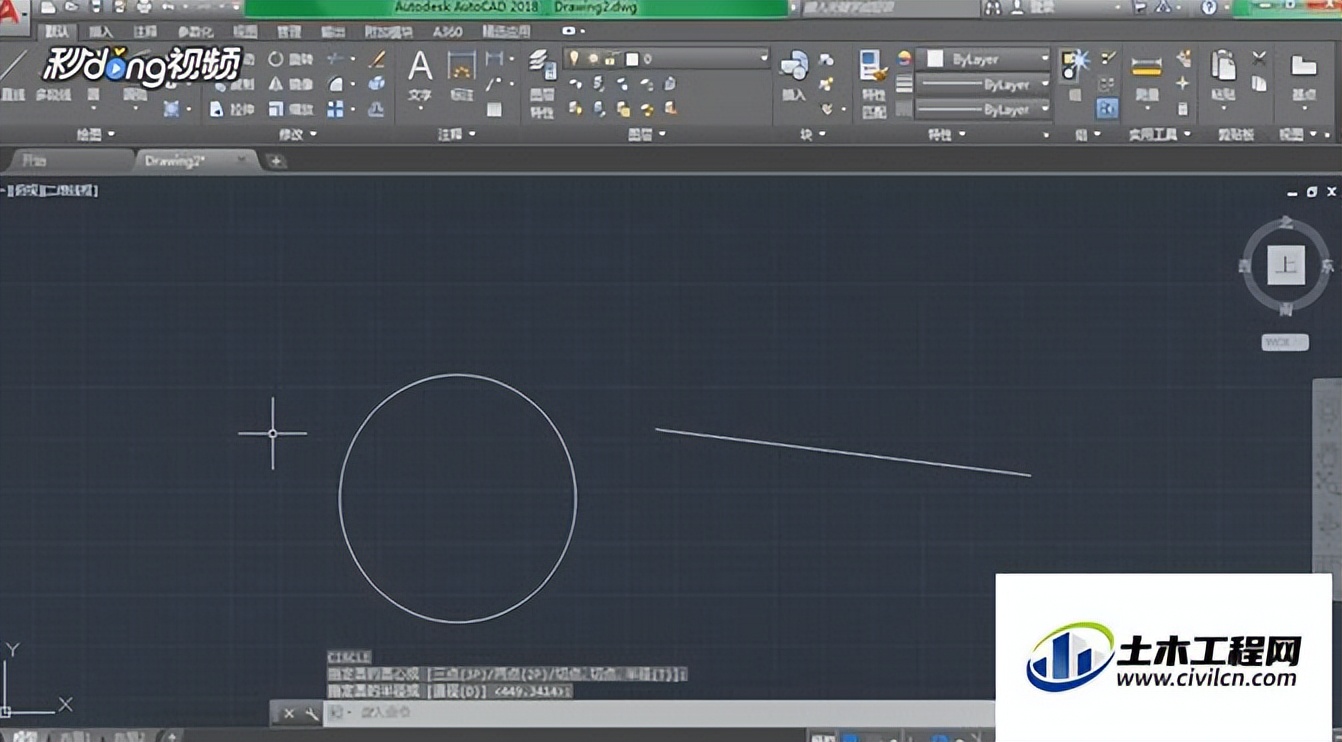This screenshot has height=742, width=1342.
Task: Toggle the layer lock icon
Action: point(610,59)
